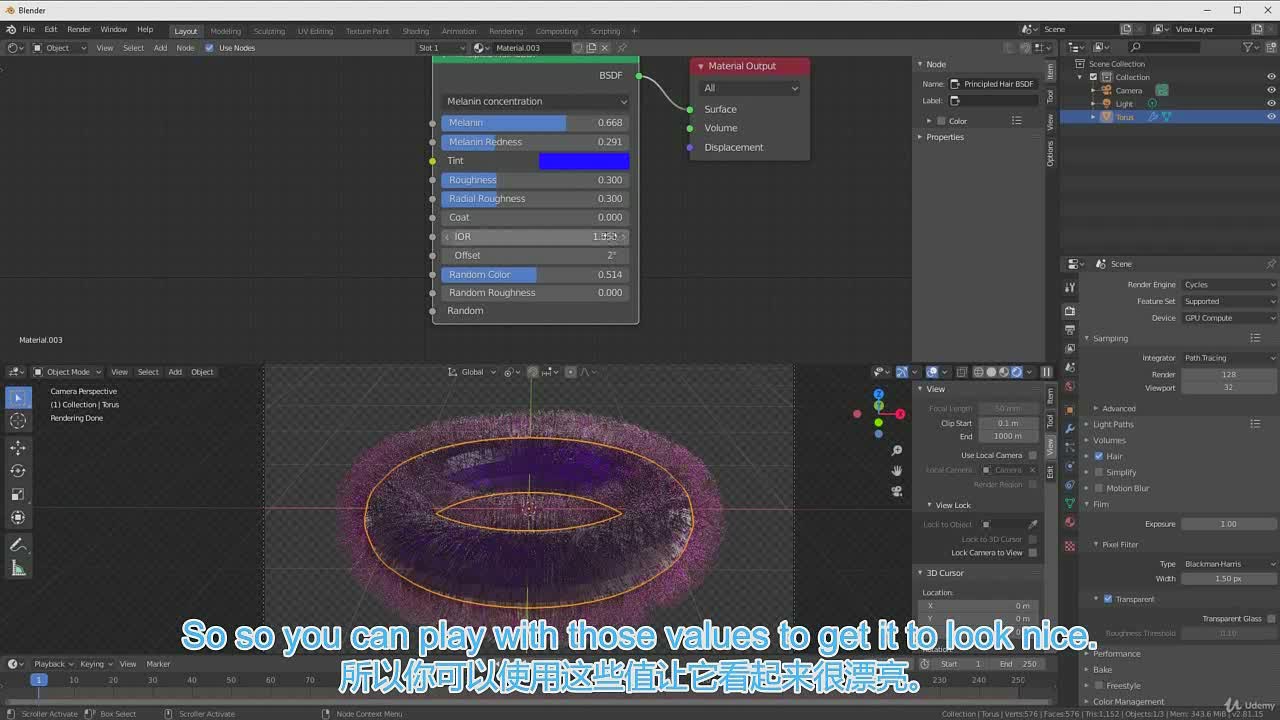Image resolution: width=1280 pixels, height=720 pixels.
Task: Open the Object properties orange square tab
Action: point(1070,409)
